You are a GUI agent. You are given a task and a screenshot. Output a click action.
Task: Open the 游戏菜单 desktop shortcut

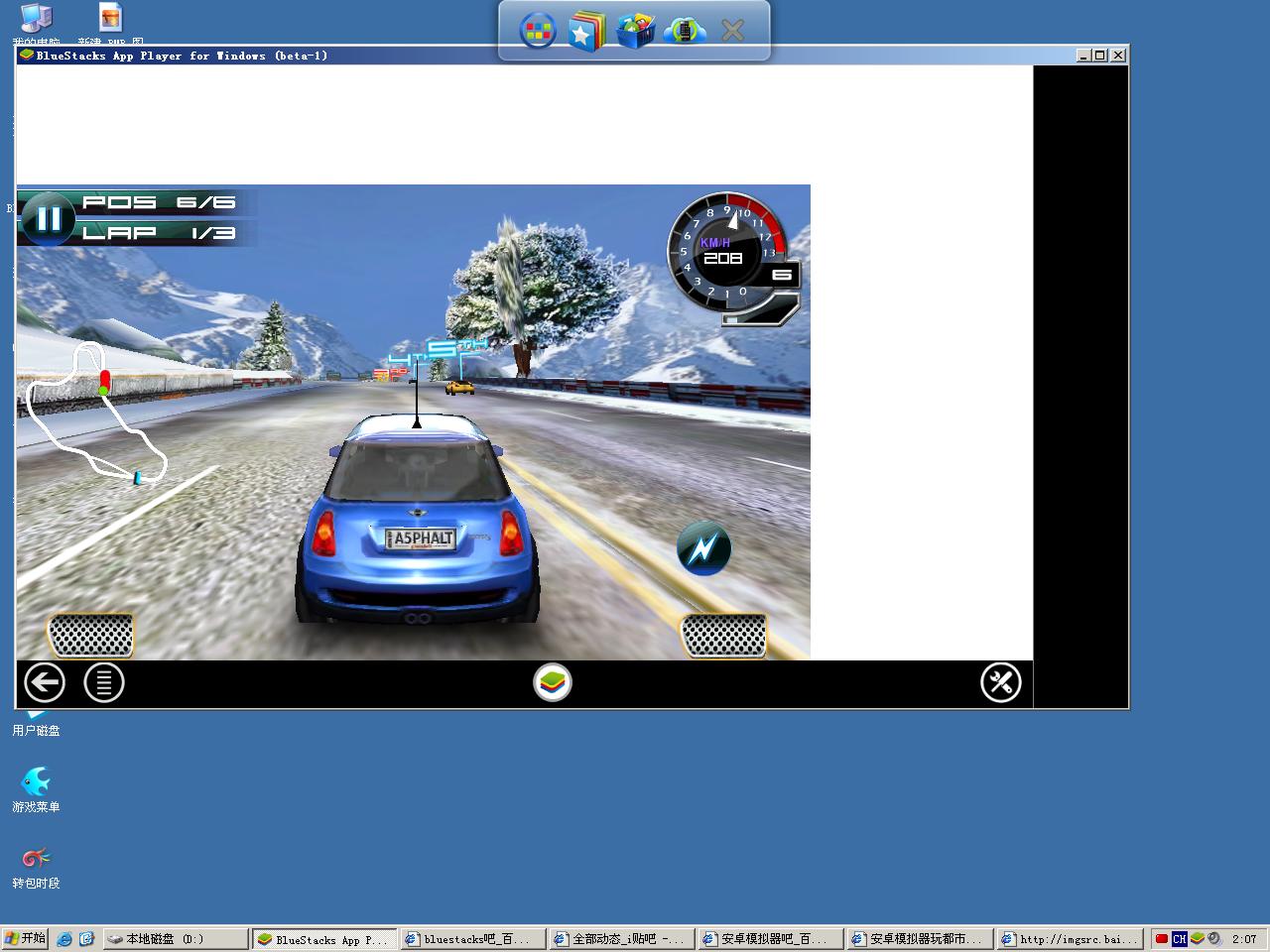coord(36,789)
